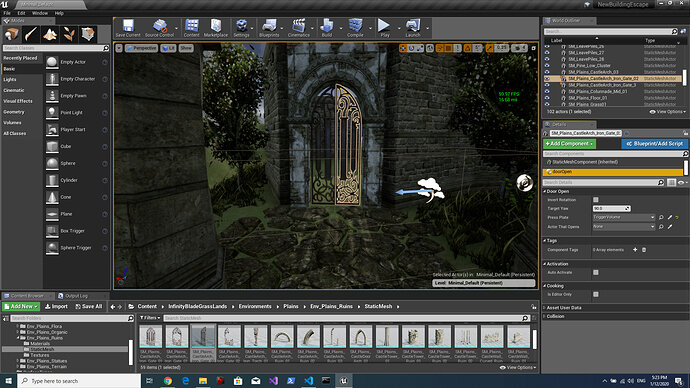
Task: Open the Settings toolbar icon
Action: [241, 28]
